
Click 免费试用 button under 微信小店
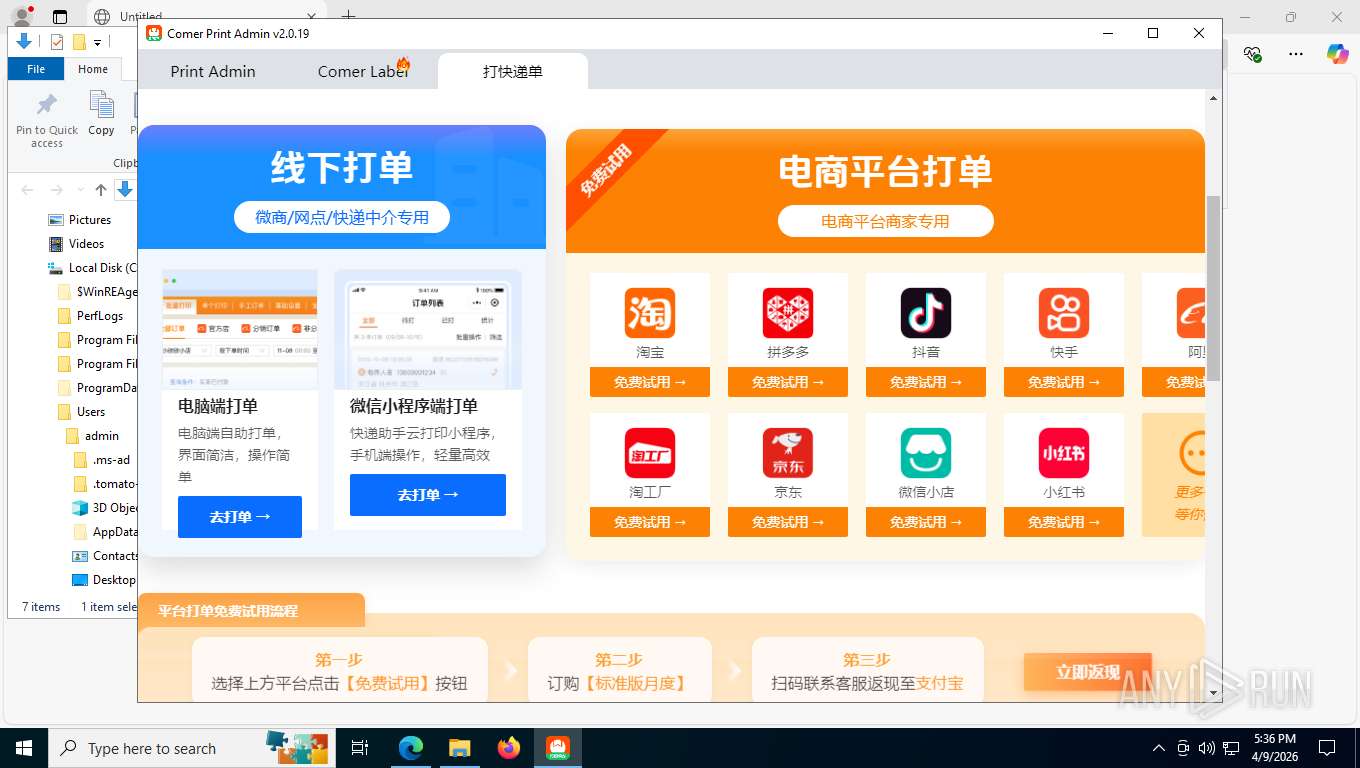point(926,522)
